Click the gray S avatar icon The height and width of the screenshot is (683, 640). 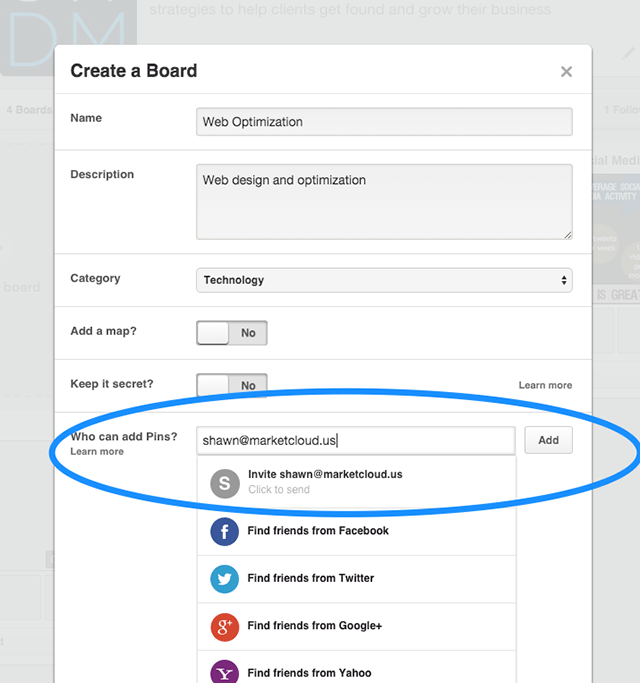(224, 484)
